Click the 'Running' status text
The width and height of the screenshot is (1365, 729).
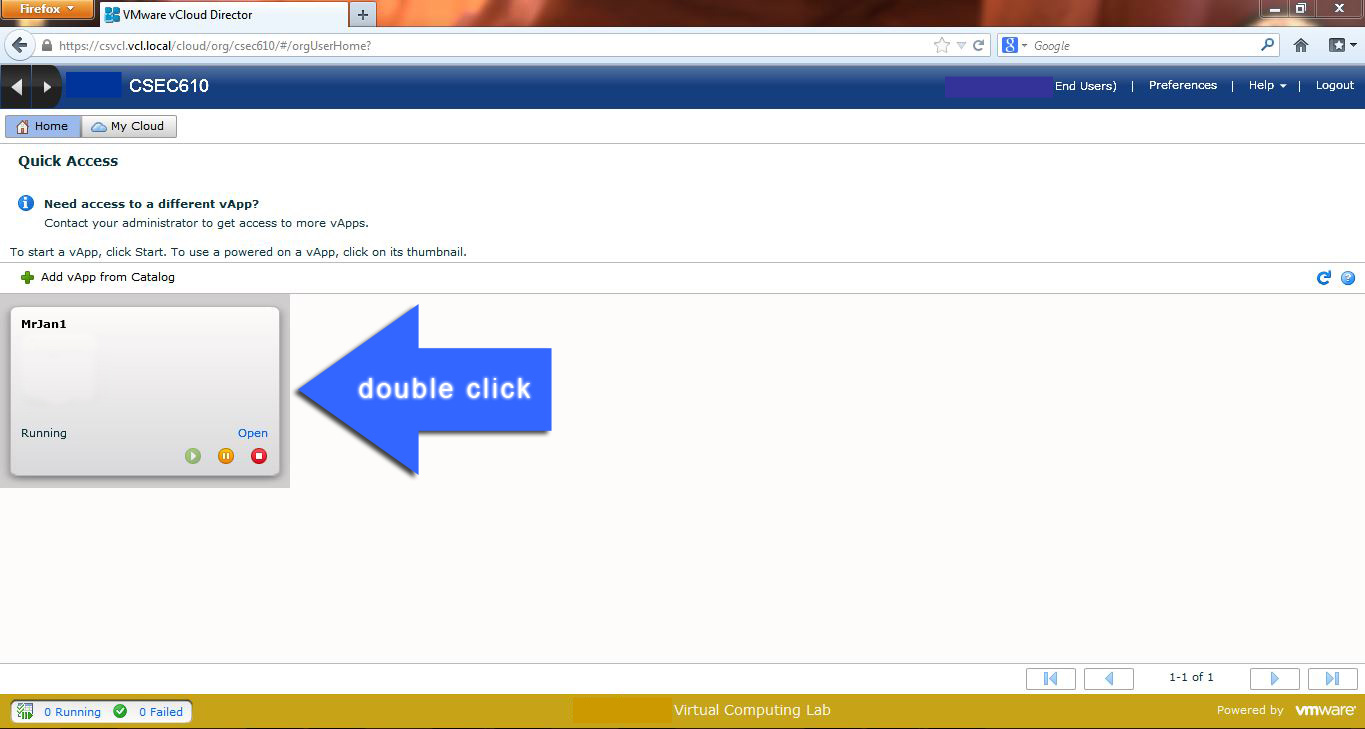click(44, 433)
